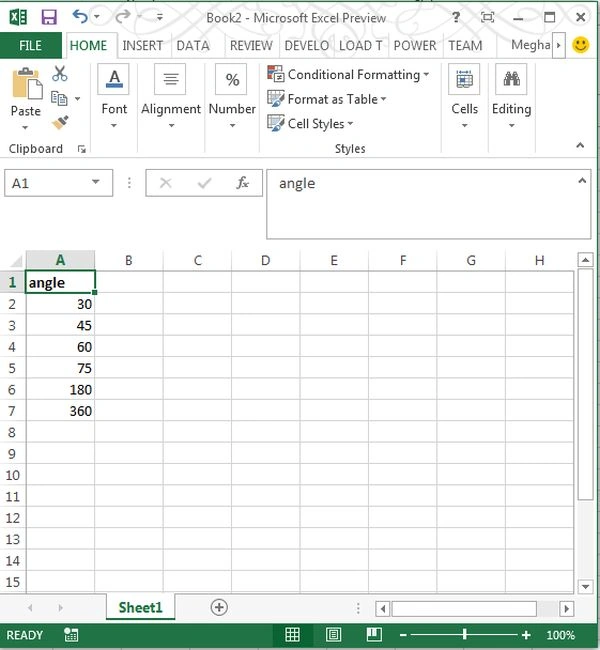600x650 pixels.
Task: Expand the Font group button
Action: pyautogui.click(x=114, y=96)
